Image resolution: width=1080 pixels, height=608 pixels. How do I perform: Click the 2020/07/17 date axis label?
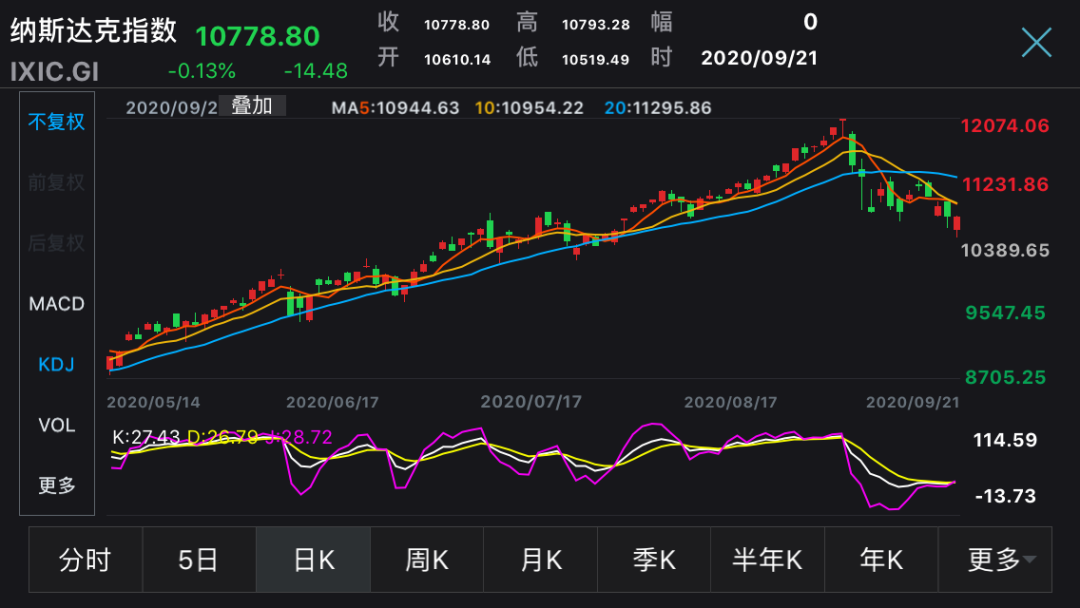[531, 401]
